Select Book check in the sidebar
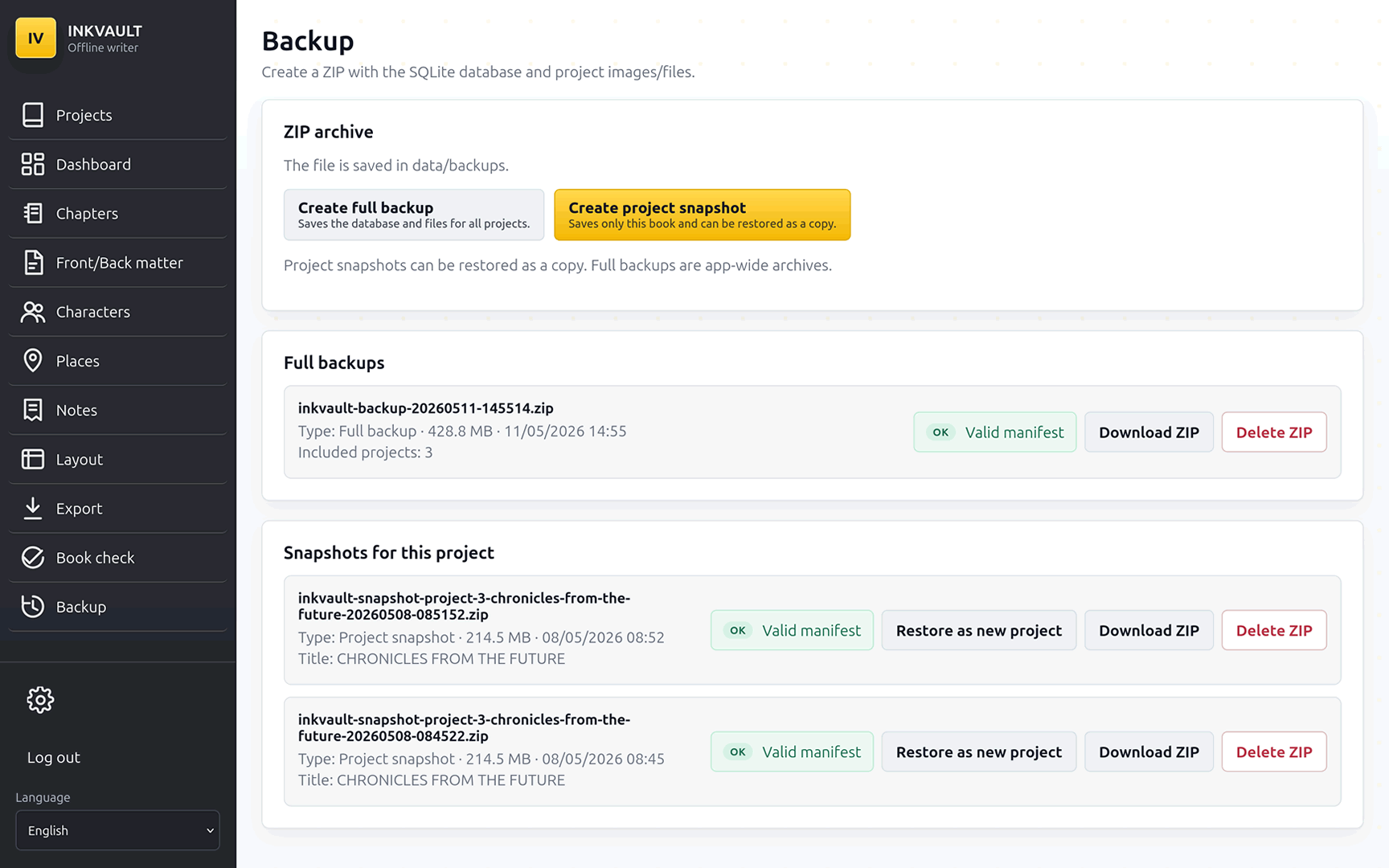 coord(95,557)
